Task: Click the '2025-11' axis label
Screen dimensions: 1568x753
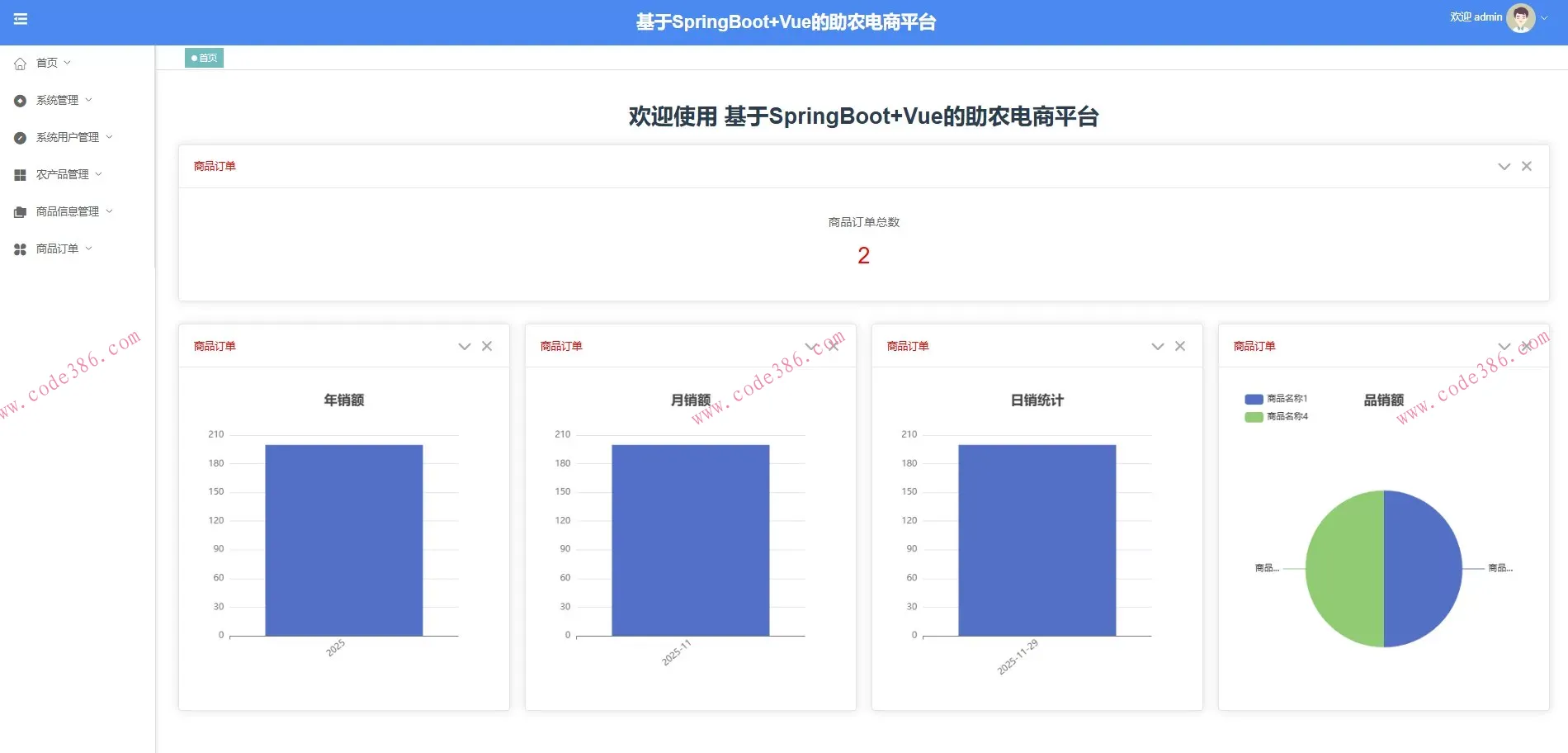Action: pos(676,652)
